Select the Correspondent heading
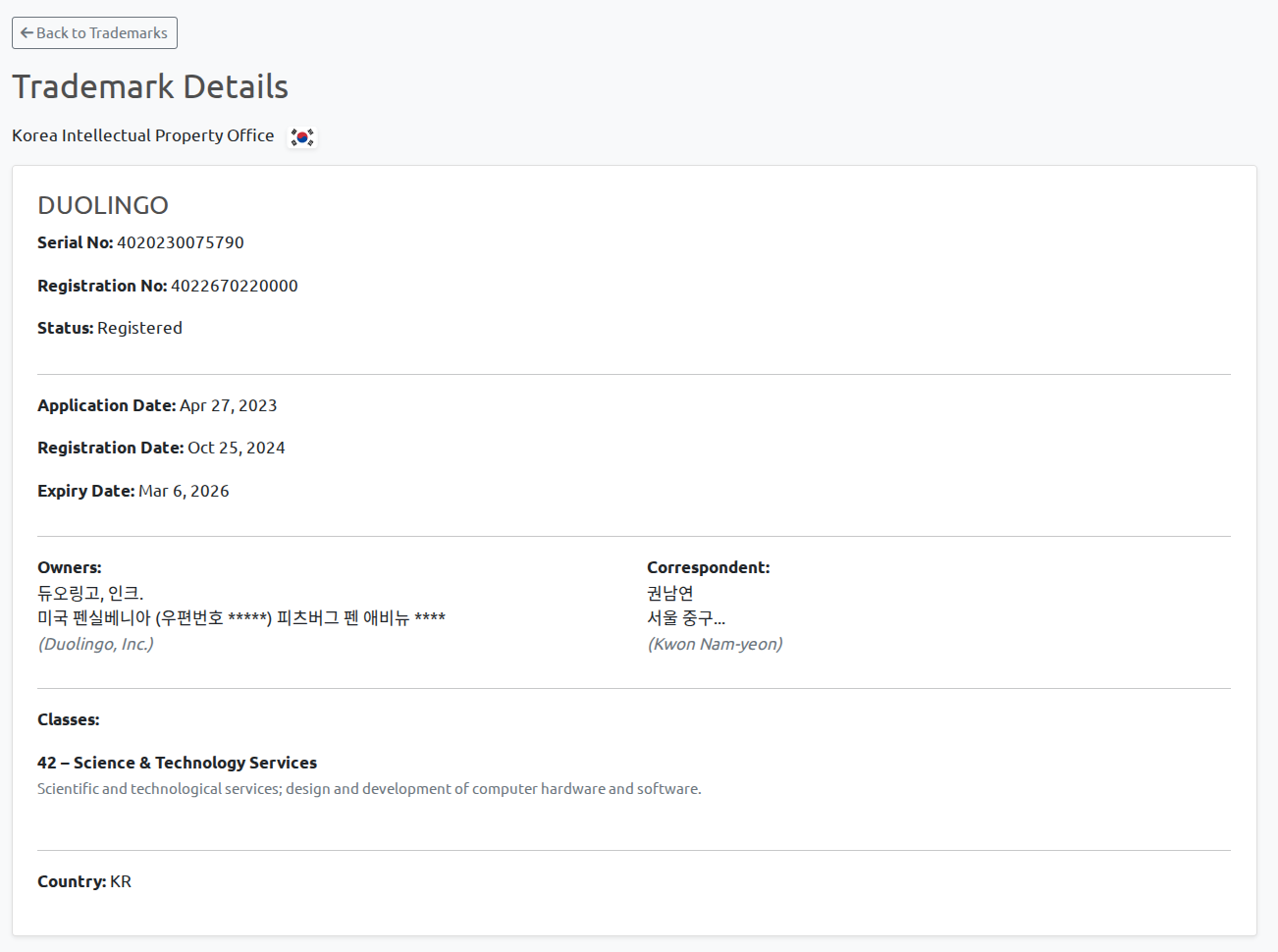Viewport: 1278px width, 952px height. pos(709,567)
